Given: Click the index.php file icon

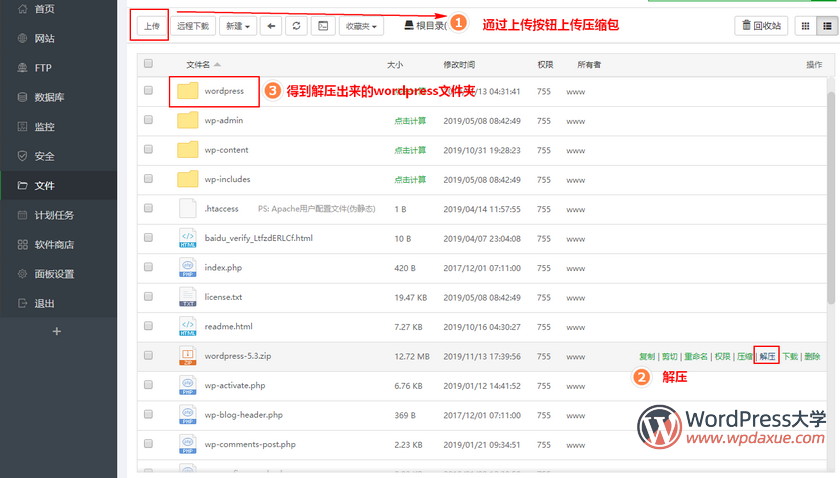Looking at the screenshot, I should 188,267.
